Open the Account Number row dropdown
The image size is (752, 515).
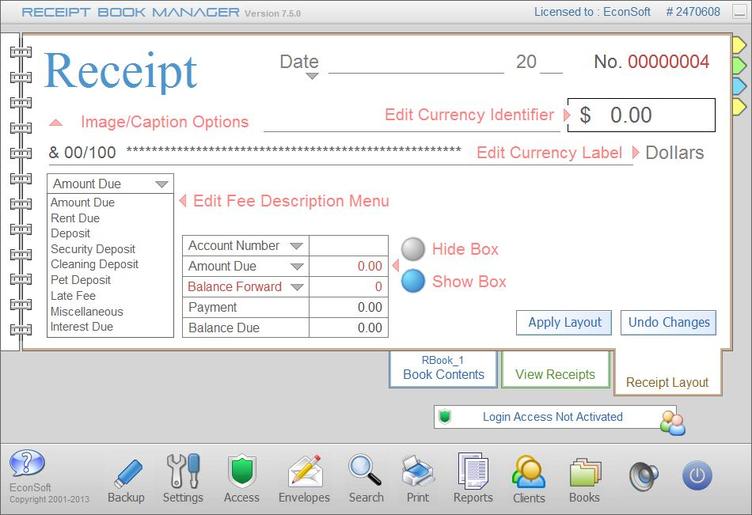[x=296, y=246]
